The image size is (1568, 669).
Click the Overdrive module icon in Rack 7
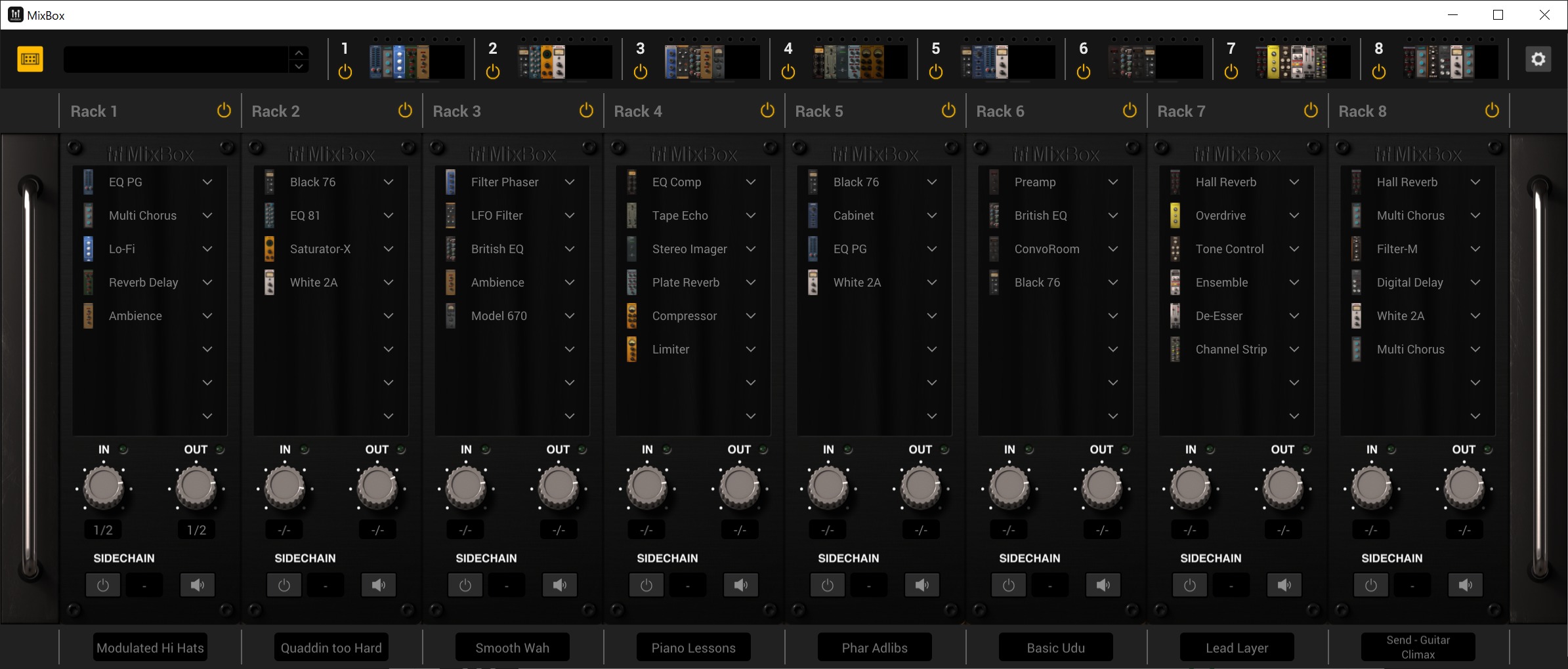[x=1175, y=215]
